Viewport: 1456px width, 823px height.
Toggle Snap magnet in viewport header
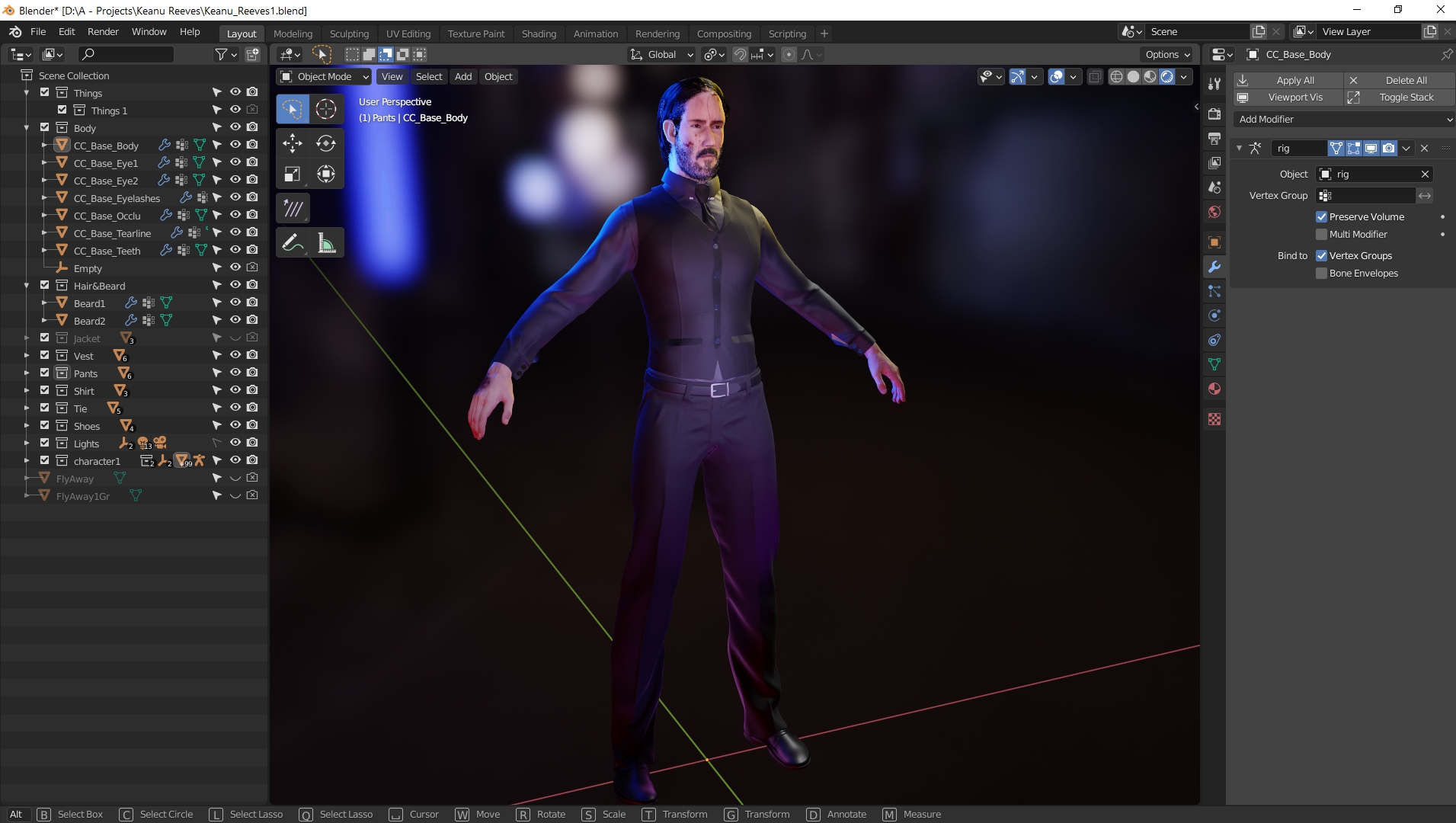740,55
